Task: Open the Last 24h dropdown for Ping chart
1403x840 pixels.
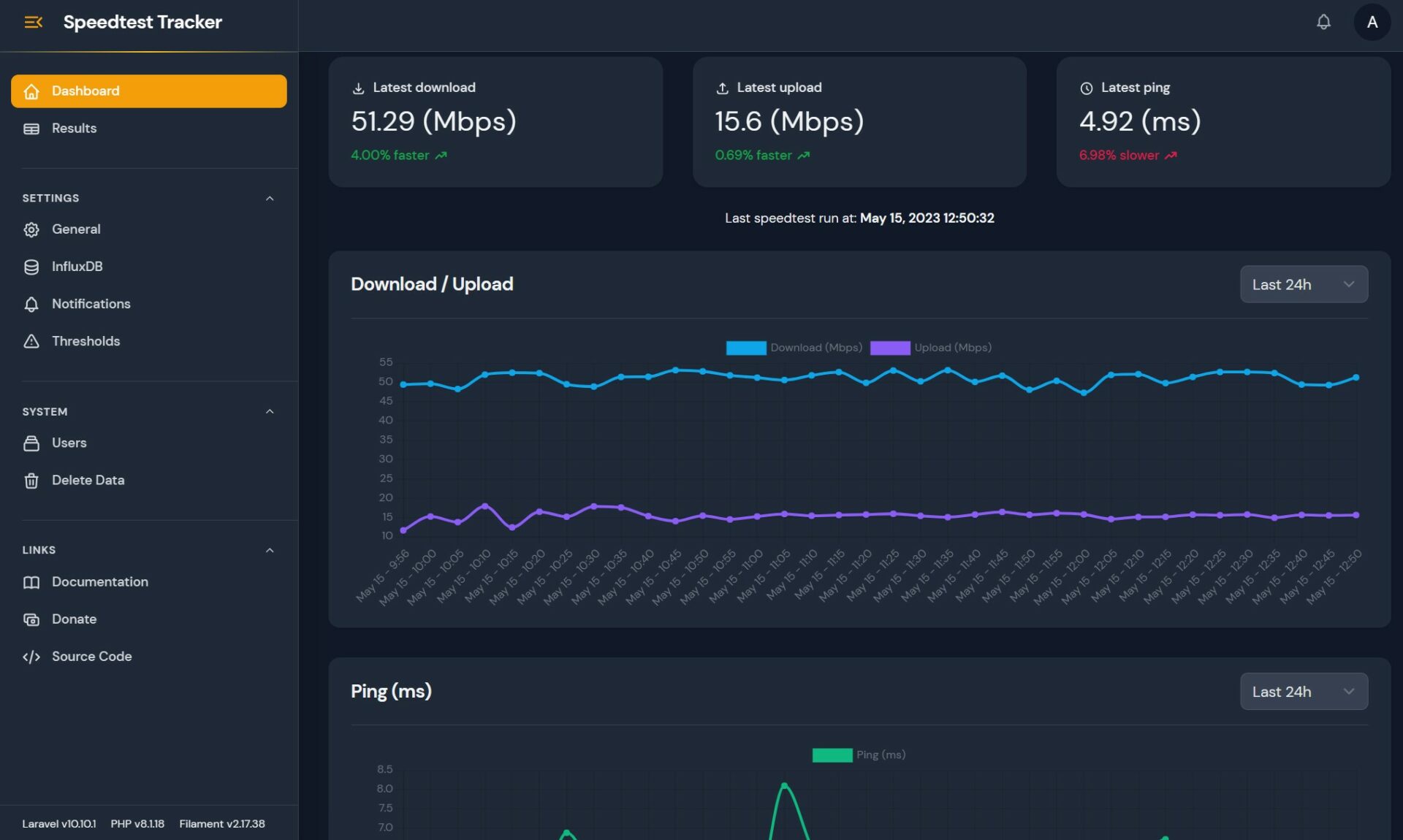Action: click(1304, 691)
